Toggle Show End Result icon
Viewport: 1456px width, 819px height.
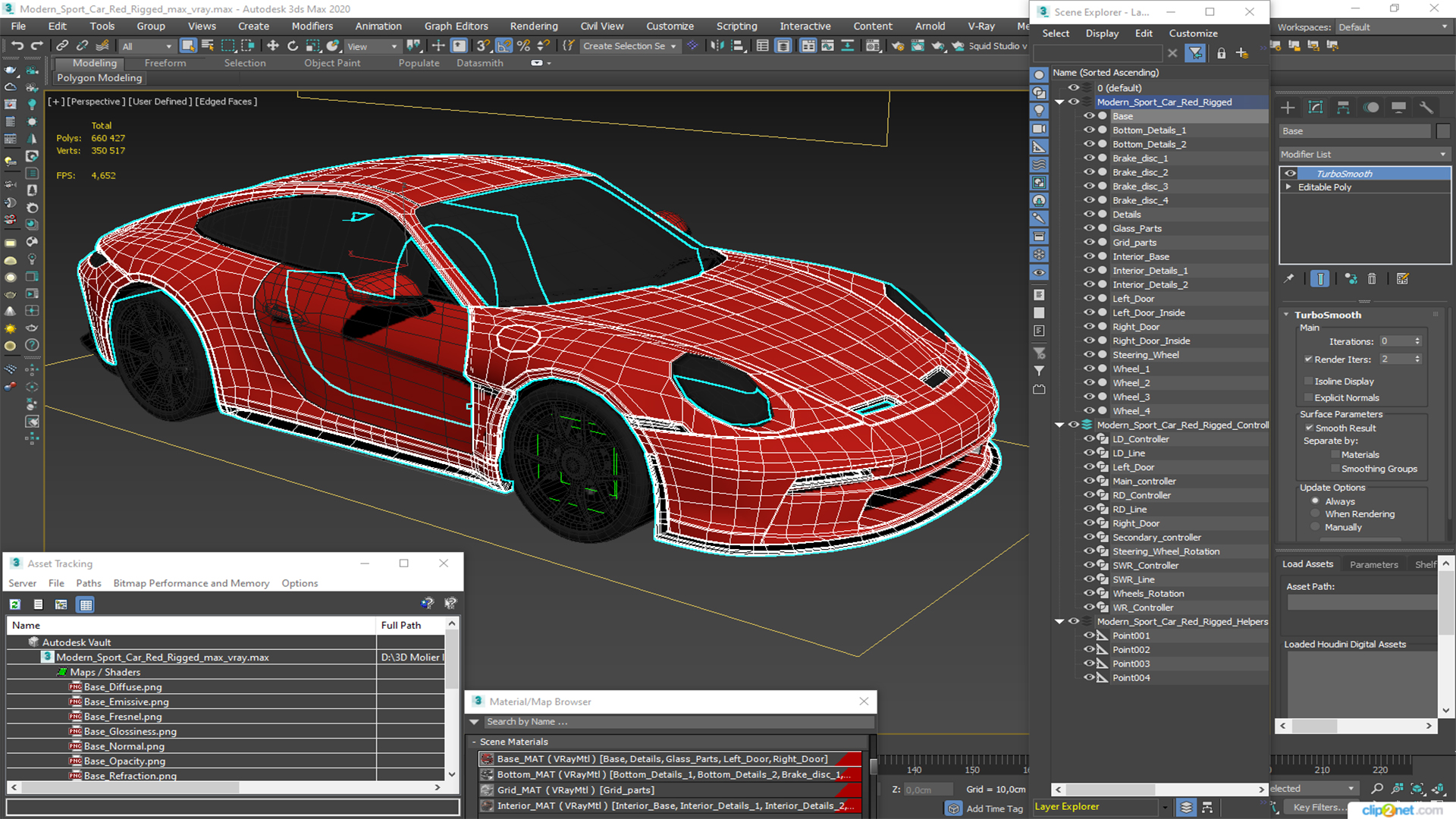1320,279
